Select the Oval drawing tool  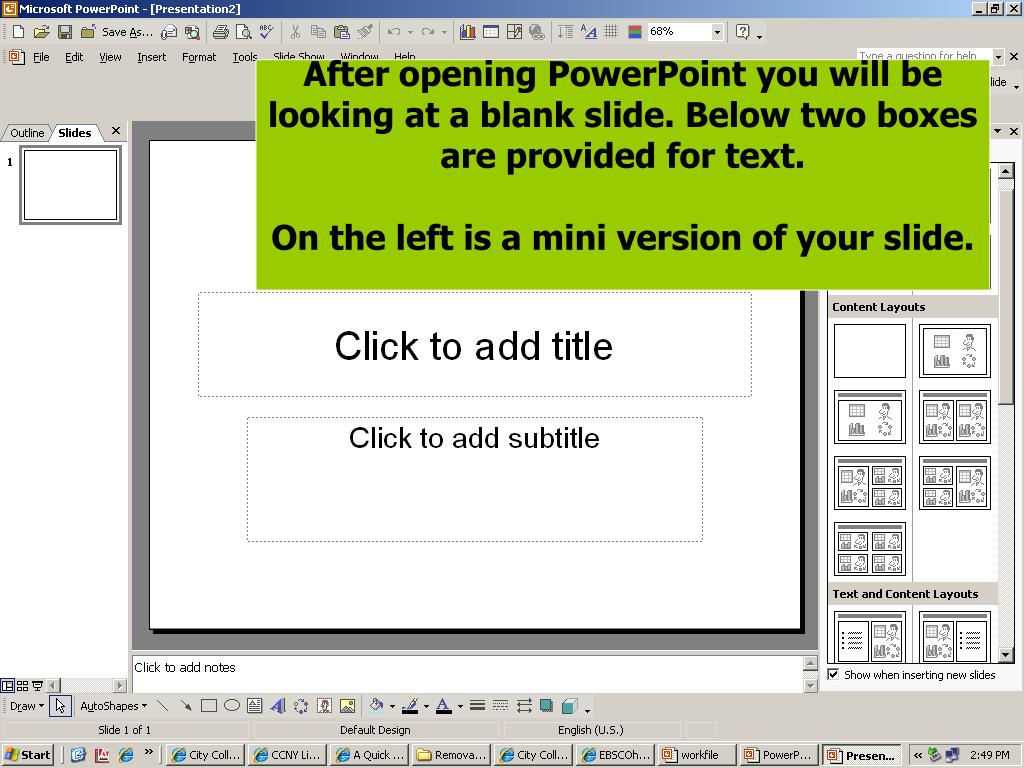232,706
